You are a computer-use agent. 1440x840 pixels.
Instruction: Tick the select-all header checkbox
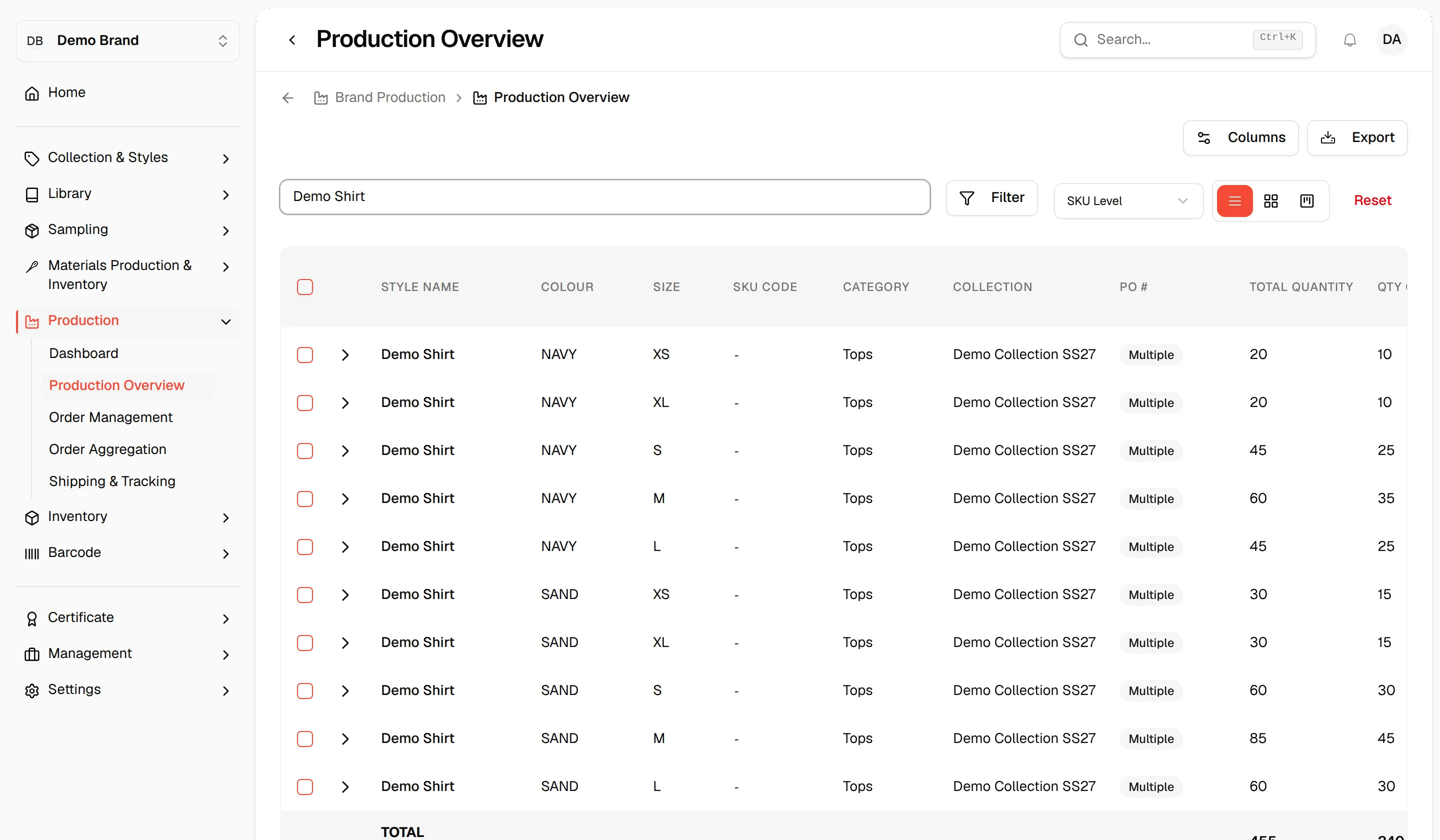click(304, 287)
